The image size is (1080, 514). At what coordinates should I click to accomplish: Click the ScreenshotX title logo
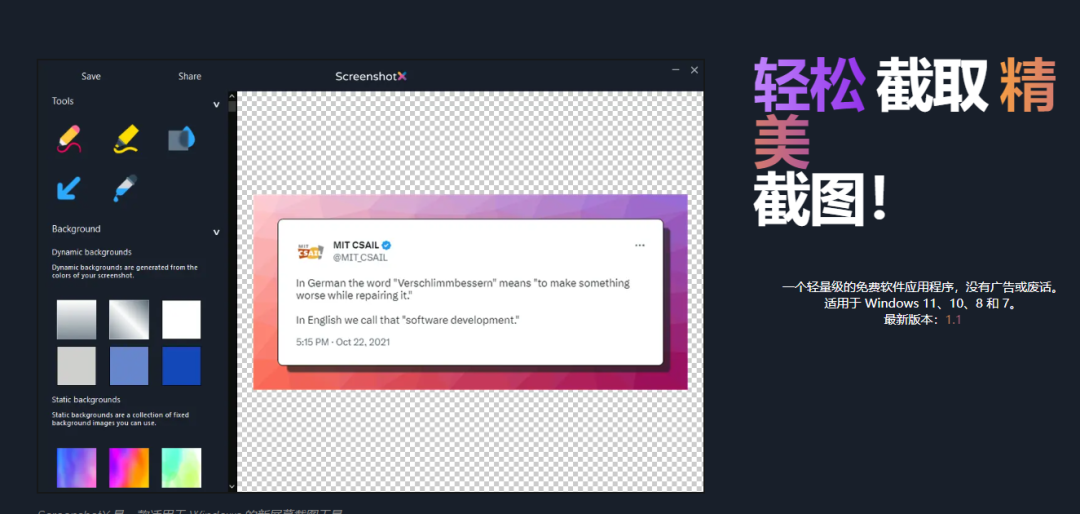point(371,76)
